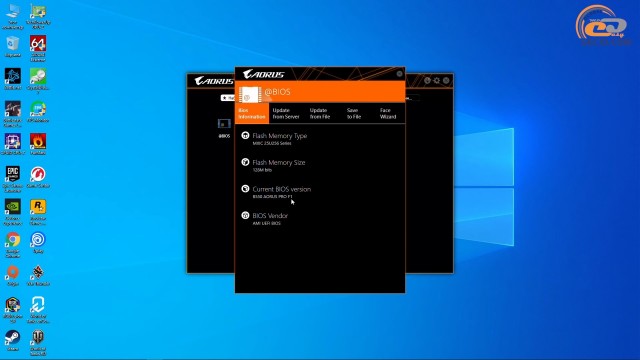Select the Bios Information tab
Image resolution: width=640 pixels, height=360 pixels.
pos(252,113)
